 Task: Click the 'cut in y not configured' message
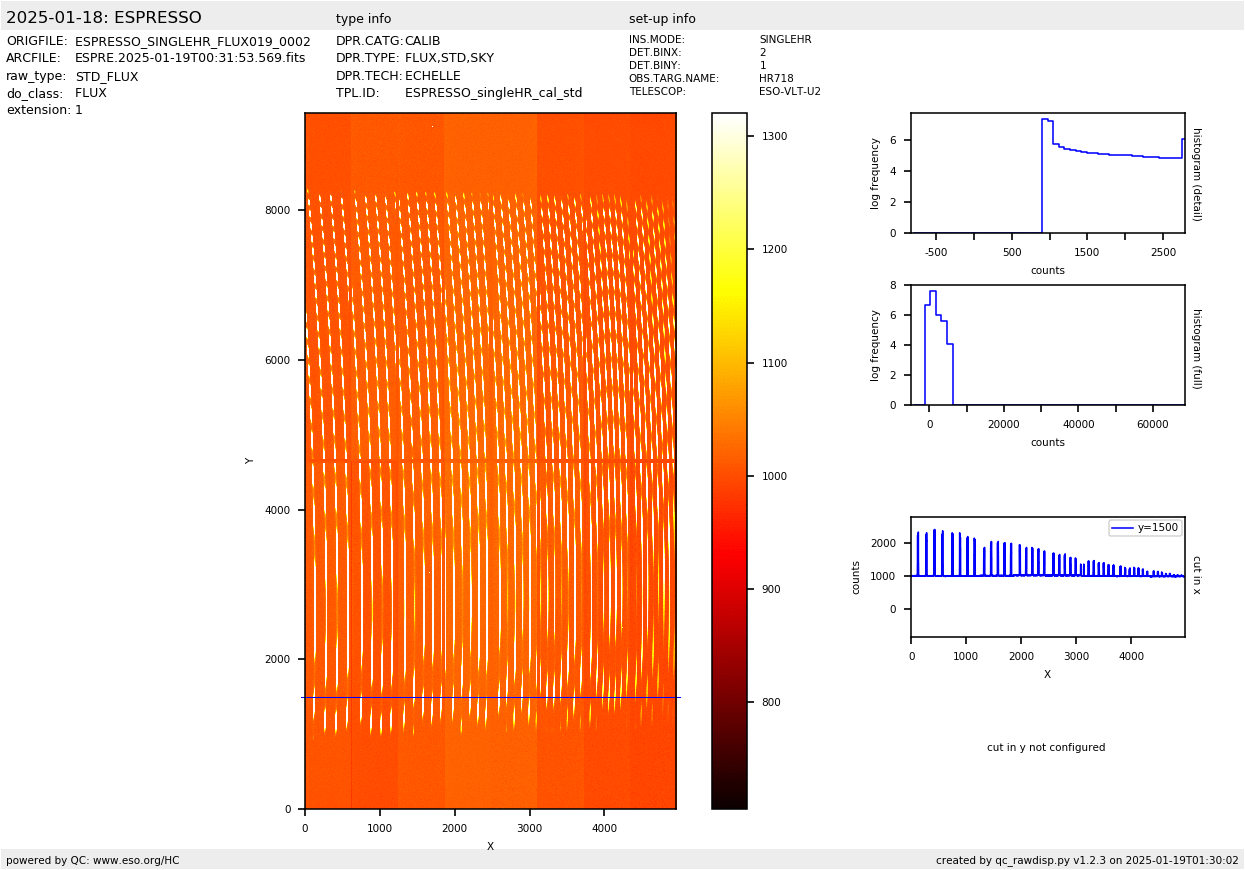point(1046,748)
